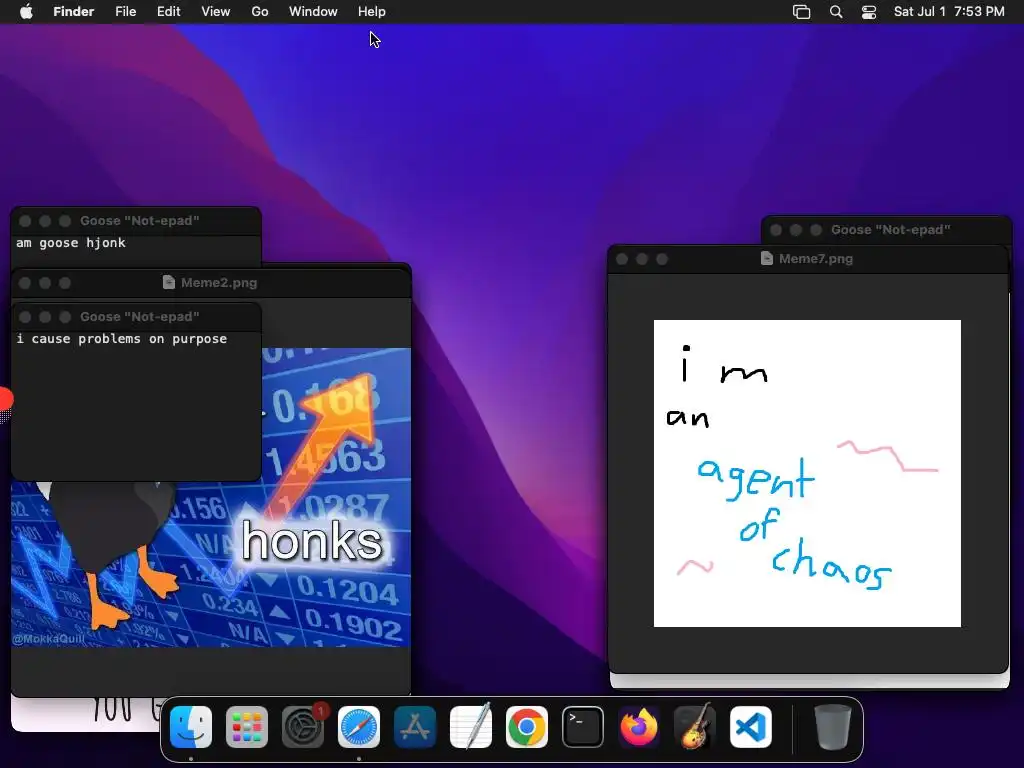Click the Meme7.png window title
Viewport: 1024px width, 768px height.
click(816, 259)
